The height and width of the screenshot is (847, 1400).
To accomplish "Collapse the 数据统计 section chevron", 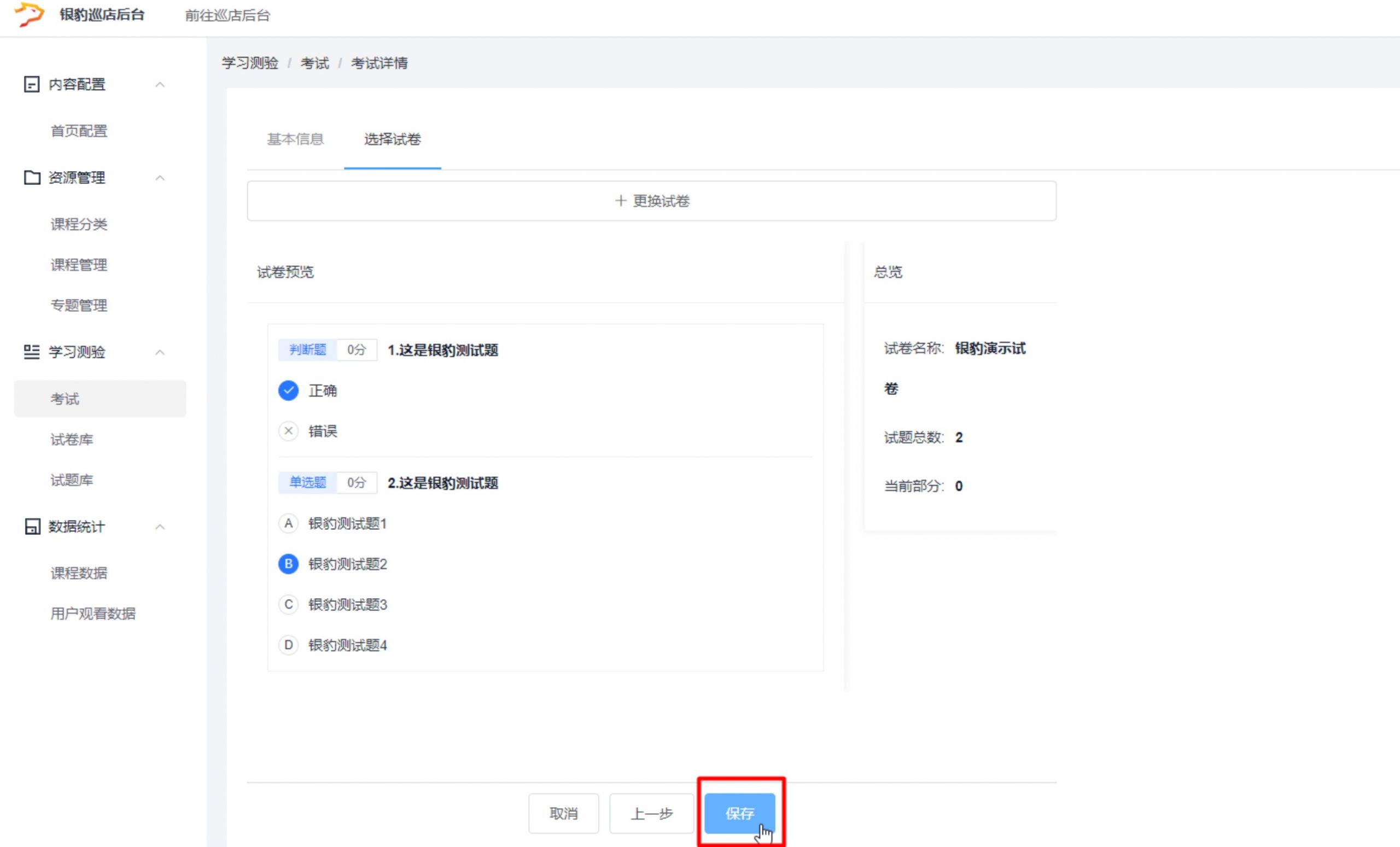I will [160, 527].
